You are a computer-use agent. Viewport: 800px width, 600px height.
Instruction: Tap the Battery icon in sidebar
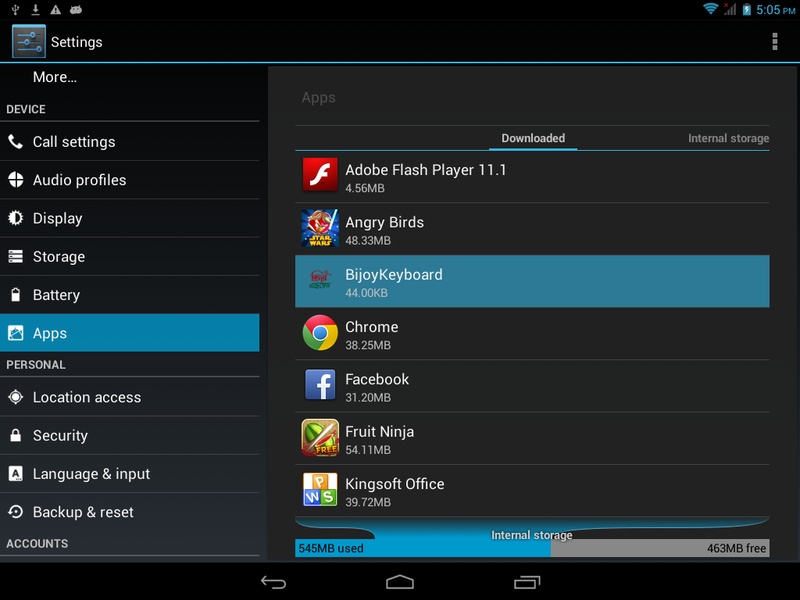(x=16, y=294)
